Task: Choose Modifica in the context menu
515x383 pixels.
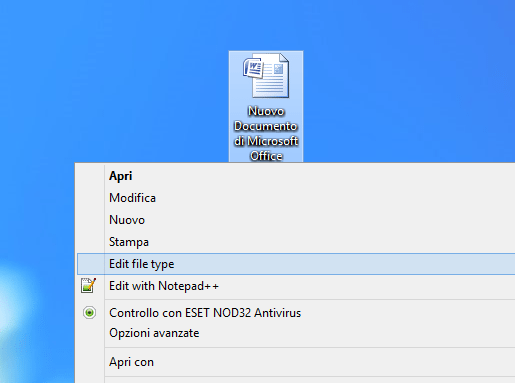Action: [296, 198]
